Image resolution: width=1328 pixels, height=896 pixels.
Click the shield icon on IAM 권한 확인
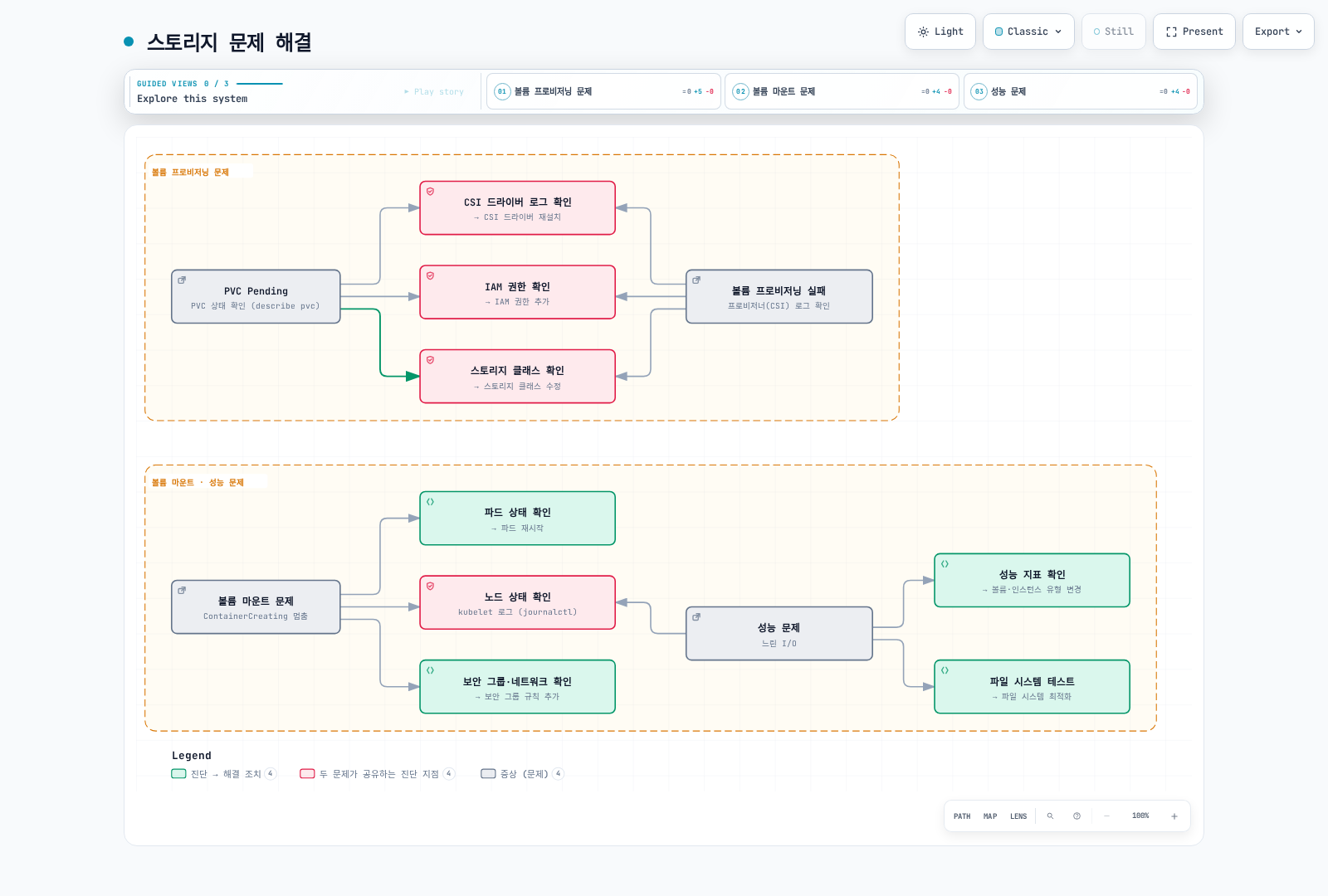pyautogui.click(x=431, y=275)
